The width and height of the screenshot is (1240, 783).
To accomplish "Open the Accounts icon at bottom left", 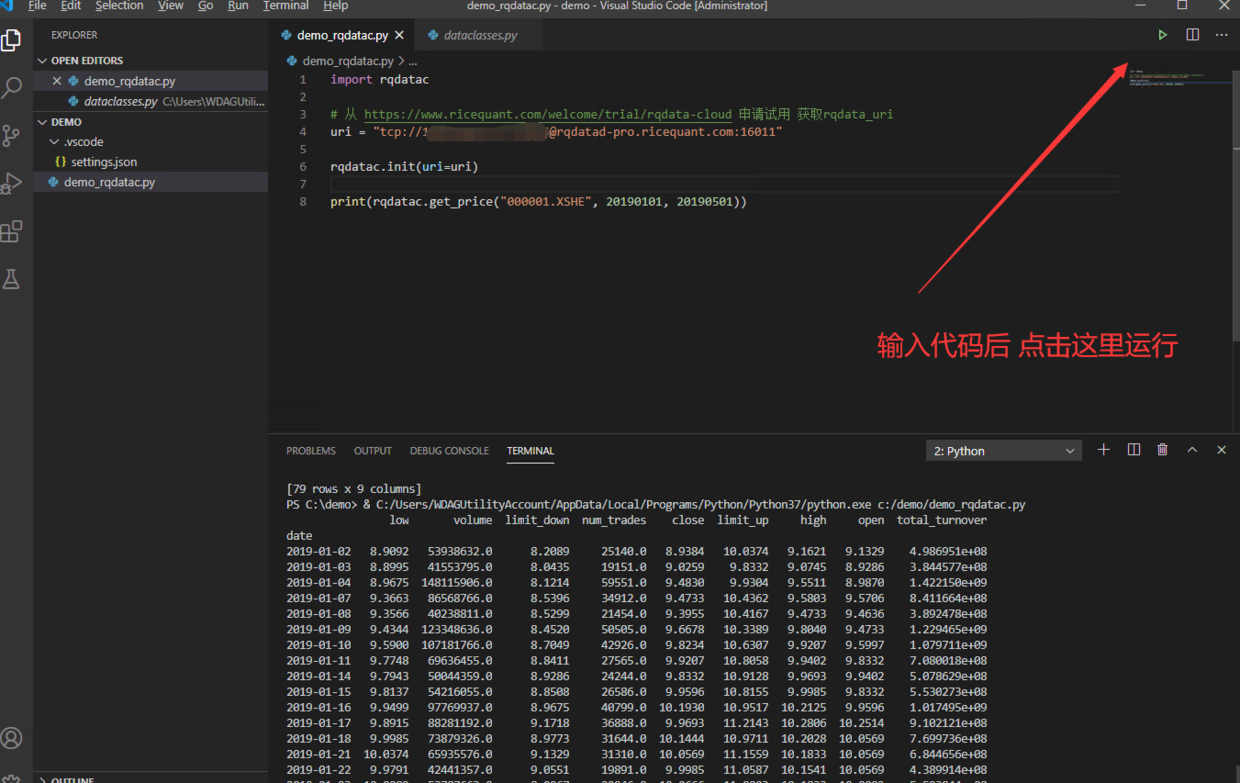I will [13, 738].
